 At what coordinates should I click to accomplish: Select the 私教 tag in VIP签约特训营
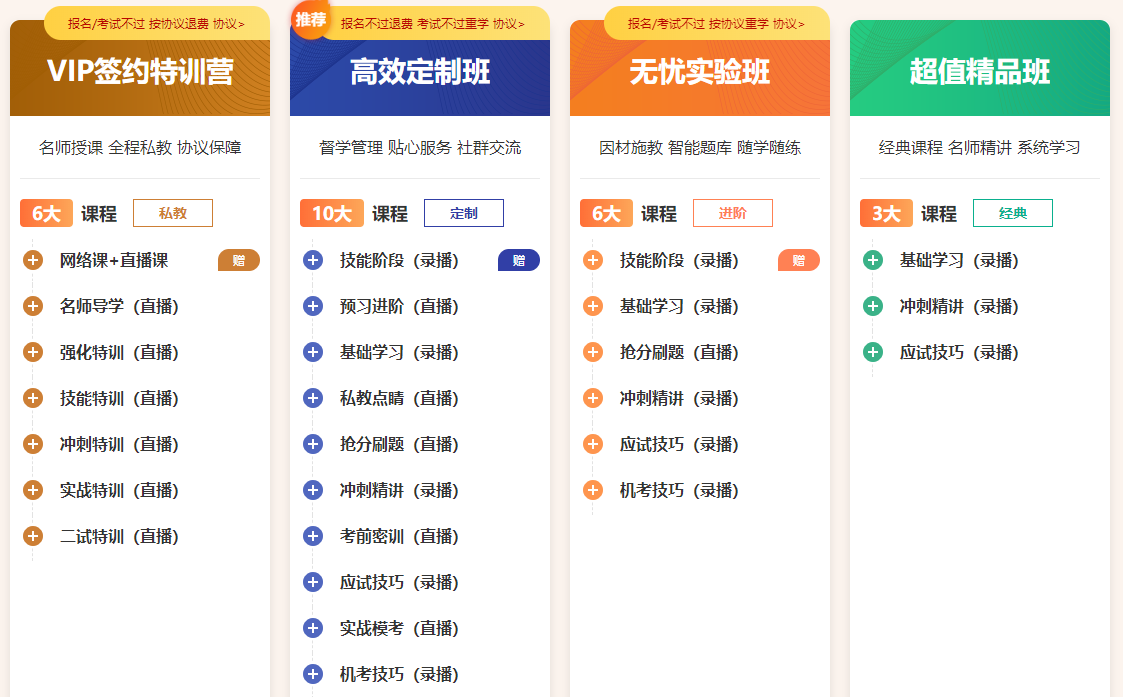pos(173,213)
